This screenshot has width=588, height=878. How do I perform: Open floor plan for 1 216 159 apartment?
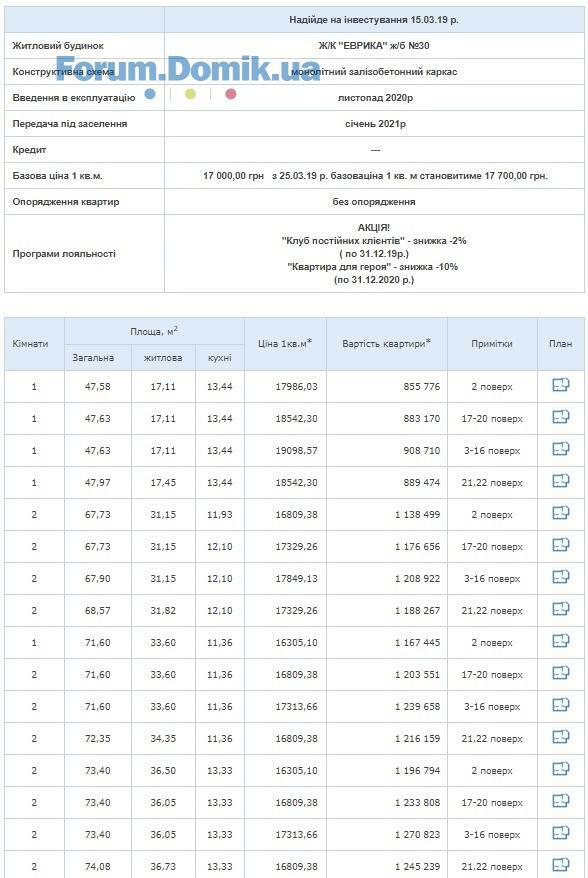click(x=561, y=736)
